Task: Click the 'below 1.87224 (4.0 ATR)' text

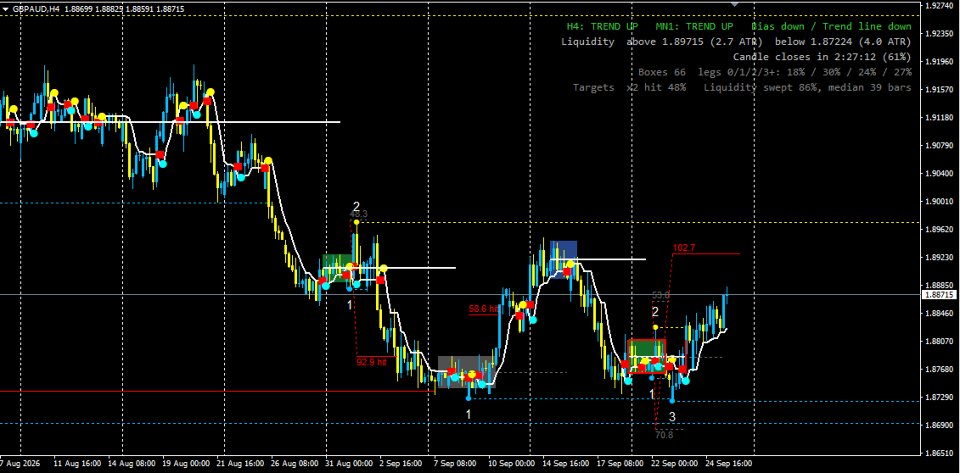Action: pyautogui.click(x=843, y=42)
